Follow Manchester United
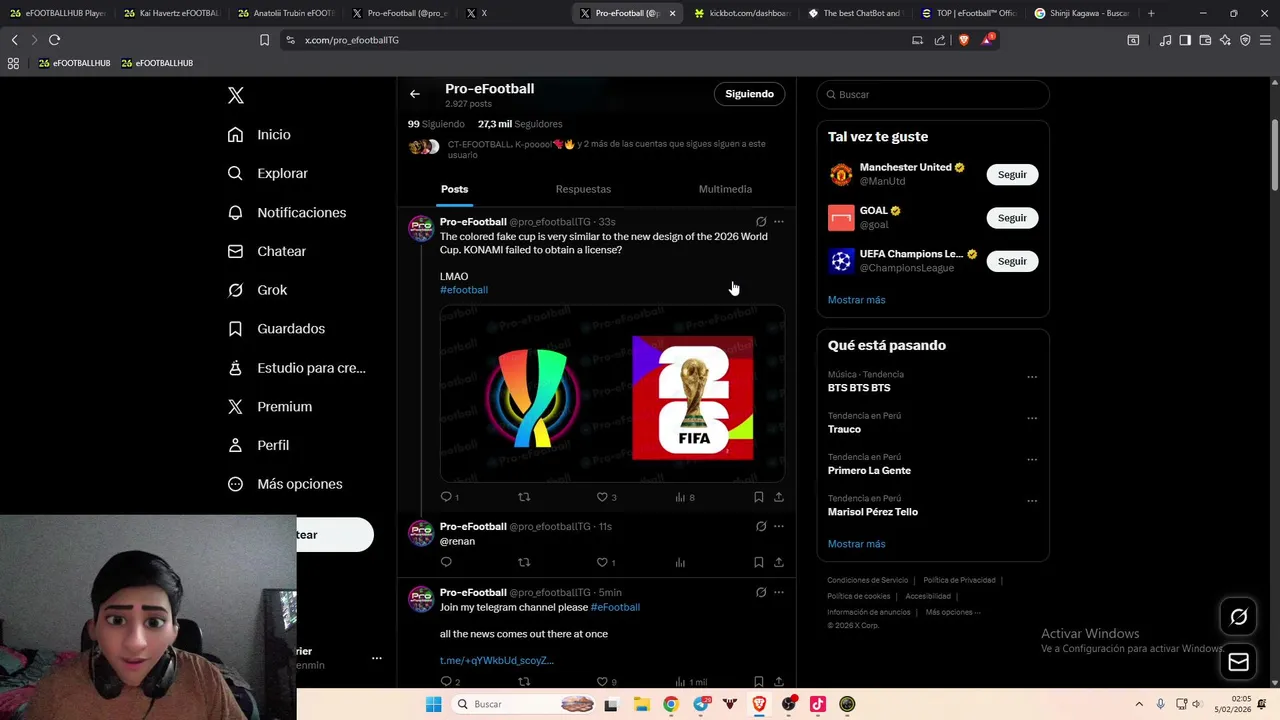Screen dimensions: 1280x720 [1012, 174]
